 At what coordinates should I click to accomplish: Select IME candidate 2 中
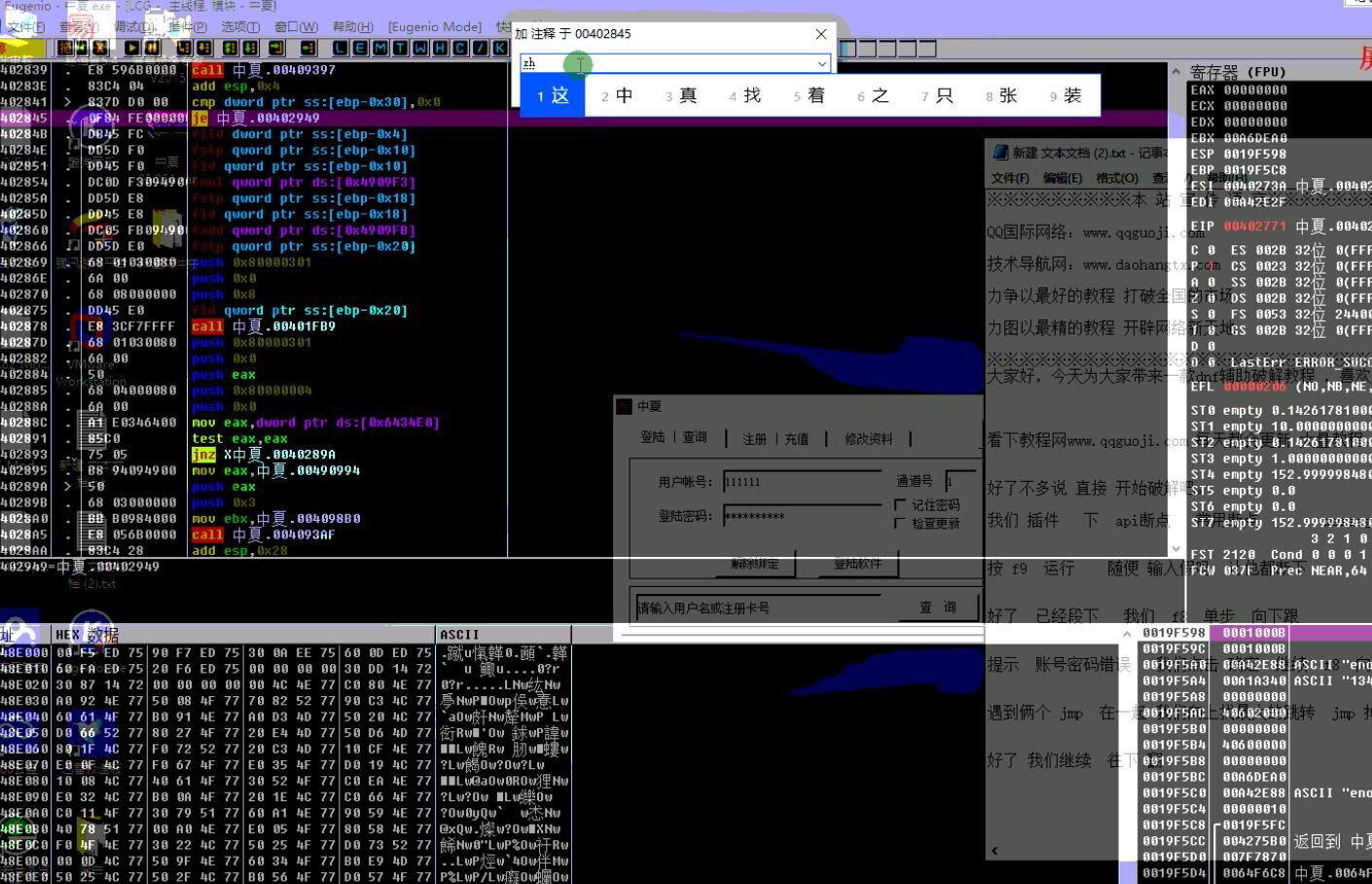617,95
